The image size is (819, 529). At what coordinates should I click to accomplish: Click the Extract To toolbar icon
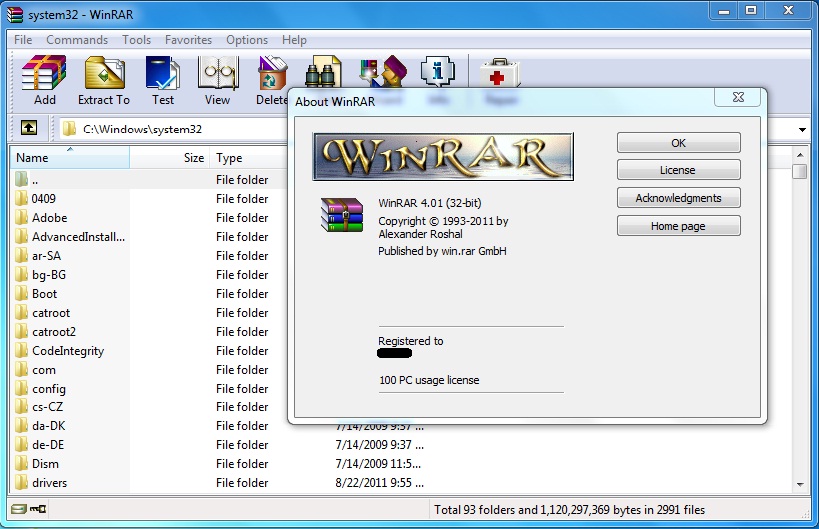[x=104, y=72]
